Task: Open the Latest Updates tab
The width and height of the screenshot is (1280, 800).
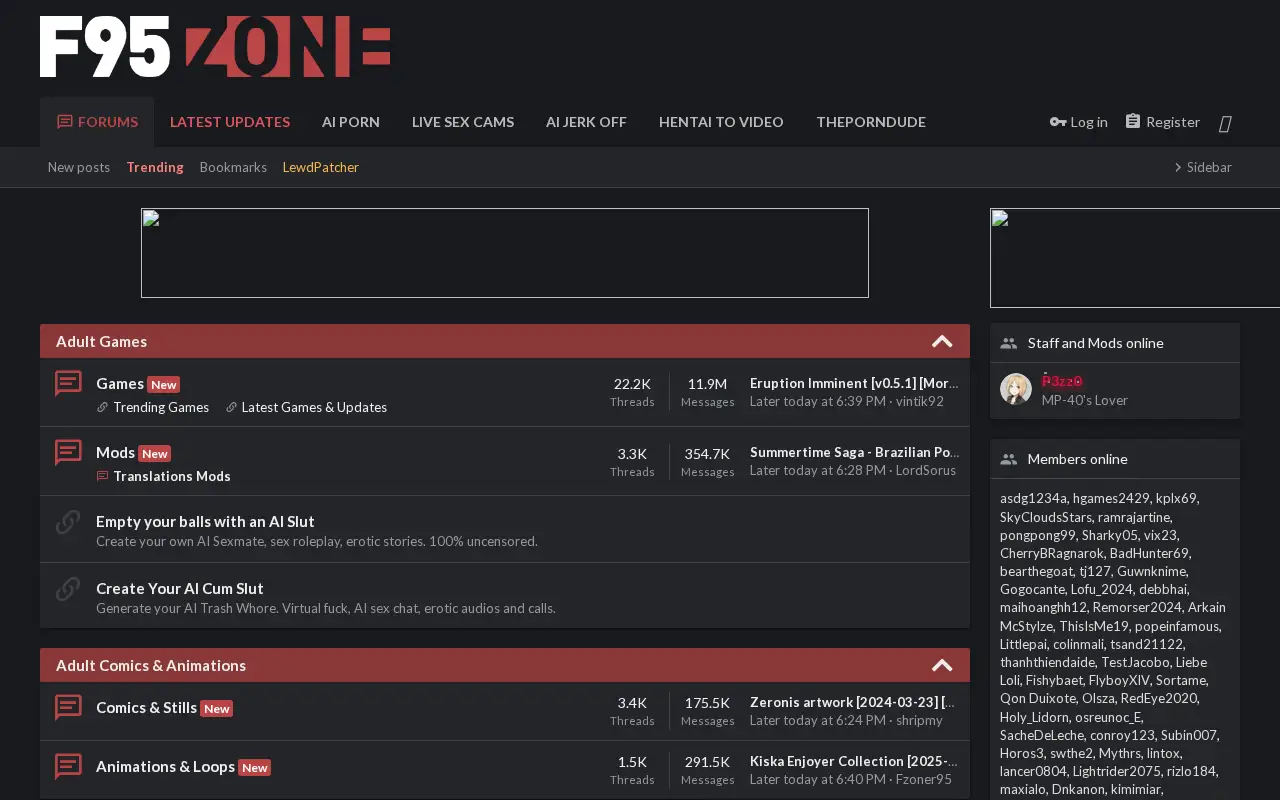Action: pyautogui.click(x=230, y=122)
